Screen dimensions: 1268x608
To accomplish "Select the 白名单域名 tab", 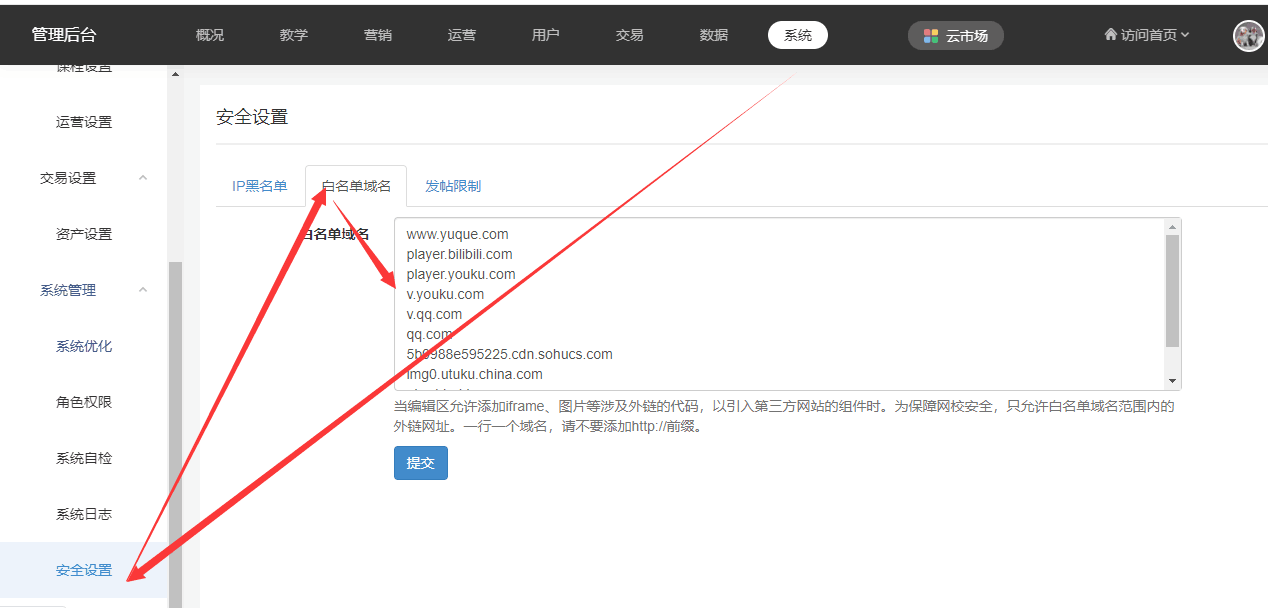I will 356,186.
